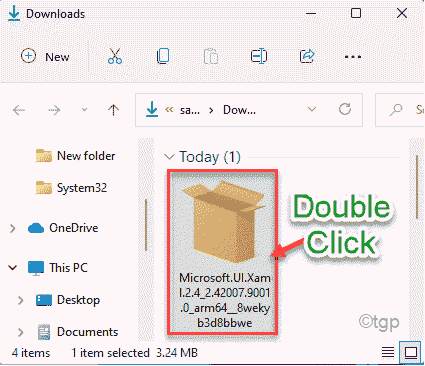The height and width of the screenshot is (366, 425).
Task: Maximize the Downloads window
Action: [x=356, y=13]
